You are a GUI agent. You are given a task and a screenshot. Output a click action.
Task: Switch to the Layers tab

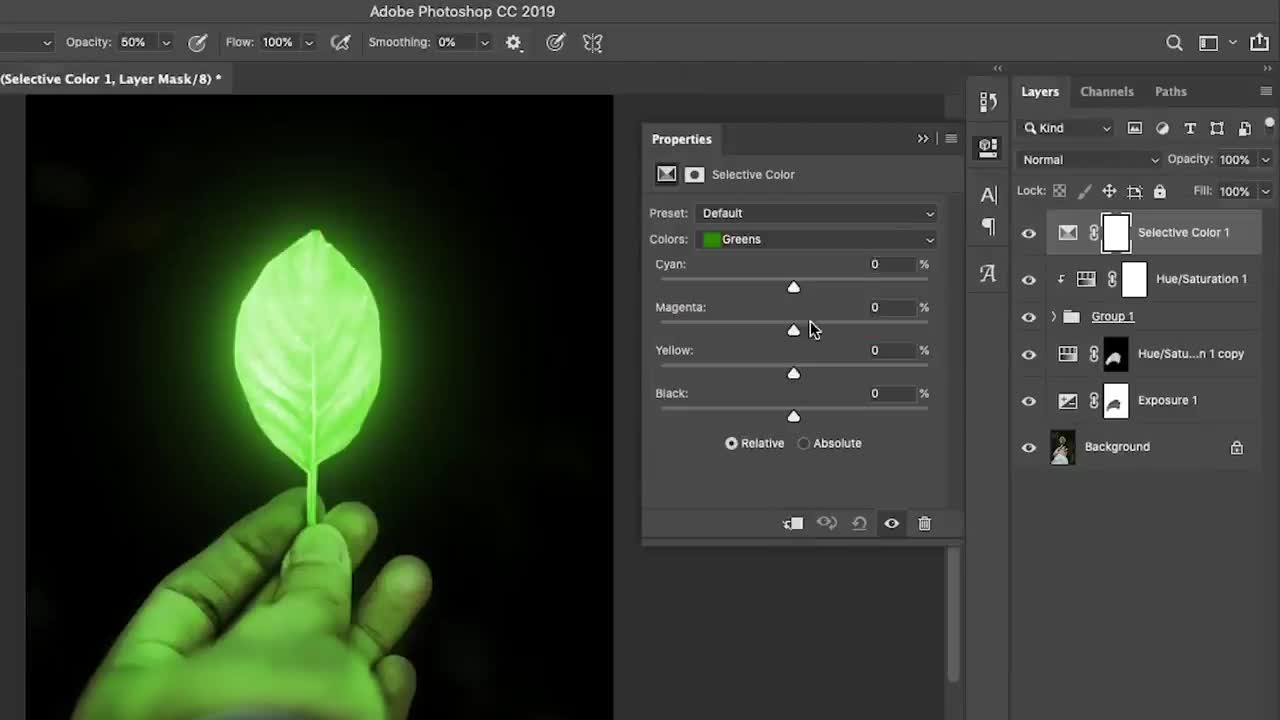point(1040,91)
